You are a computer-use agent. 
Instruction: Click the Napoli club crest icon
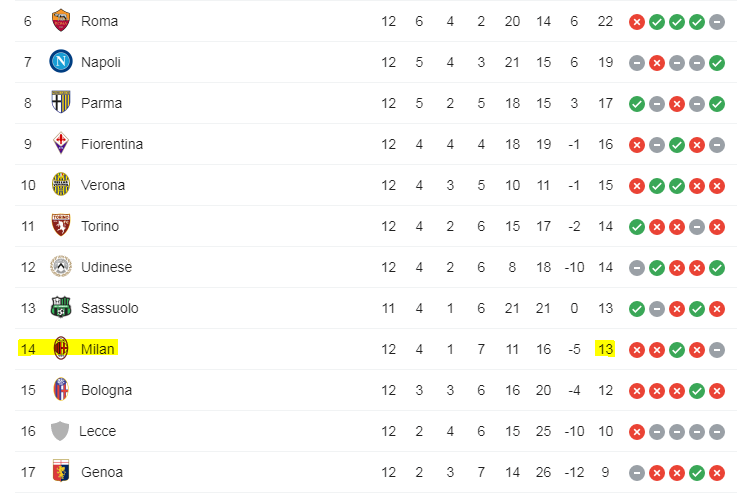pyautogui.click(x=60, y=62)
